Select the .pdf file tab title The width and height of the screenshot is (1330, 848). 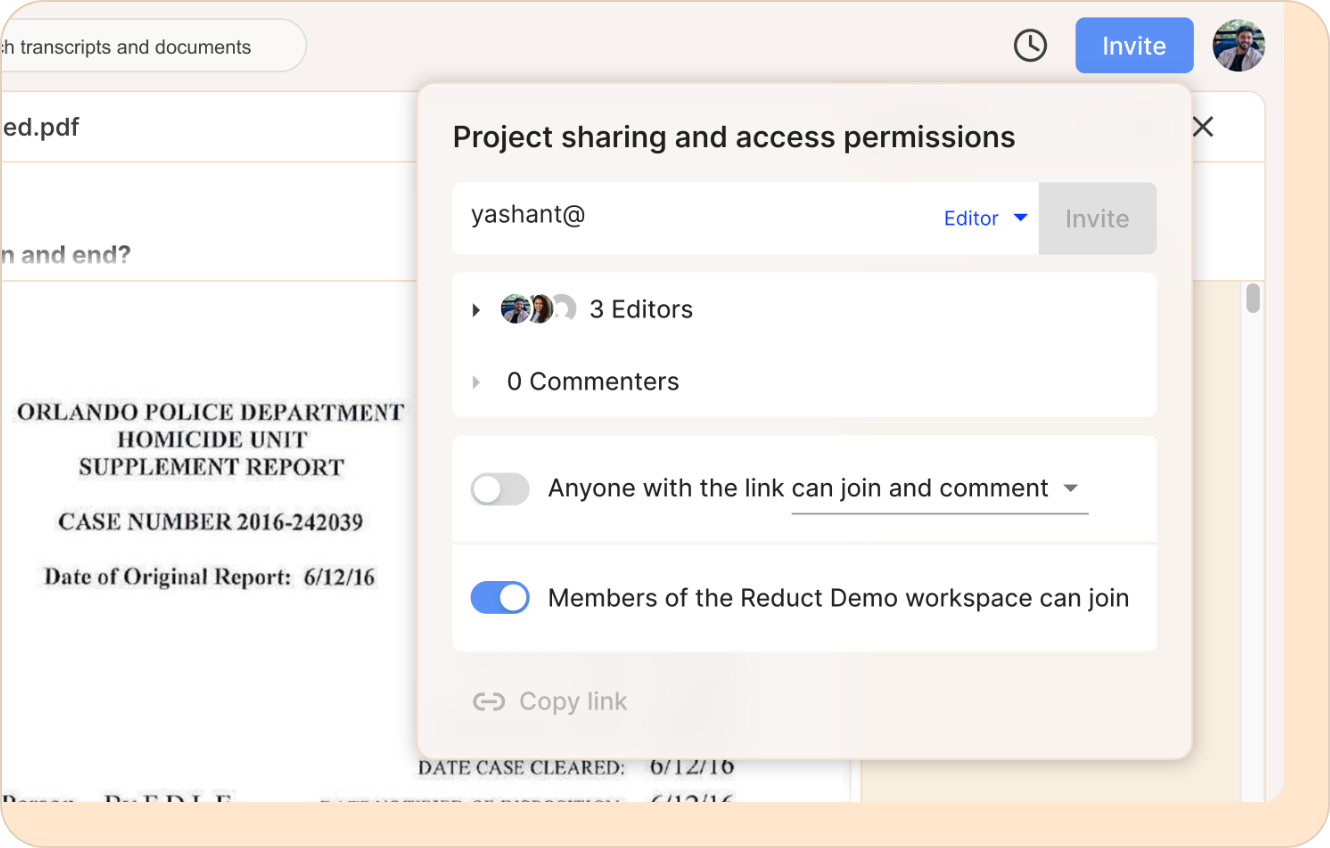pyautogui.click(x=40, y=127)
